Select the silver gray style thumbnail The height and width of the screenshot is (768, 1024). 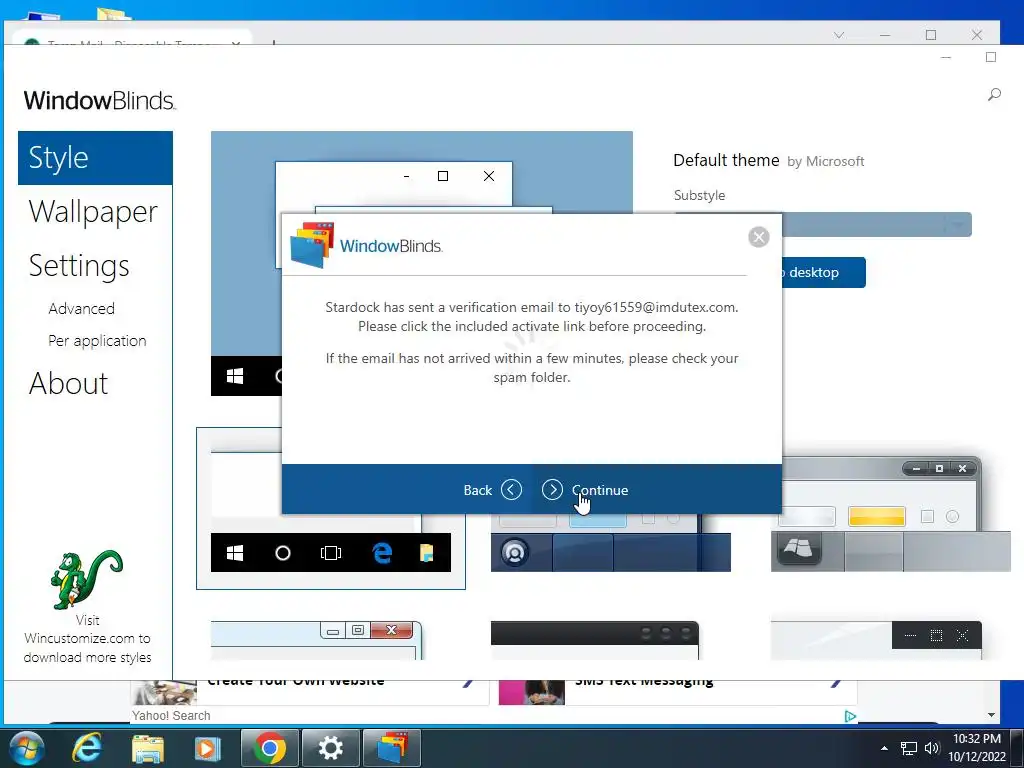click(890, 514)
